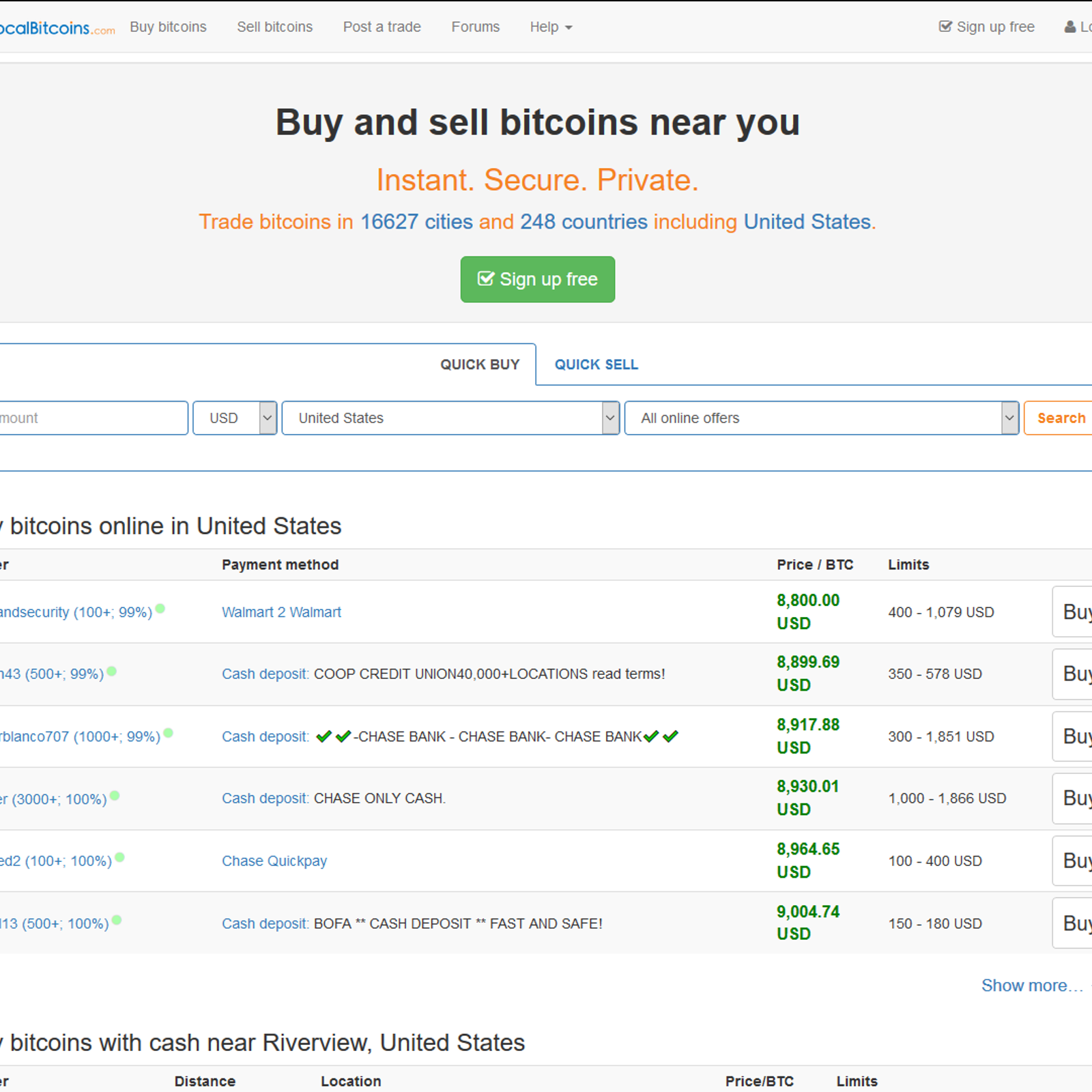Switch to the QUICK BUY tab

[x=480, y=364]
